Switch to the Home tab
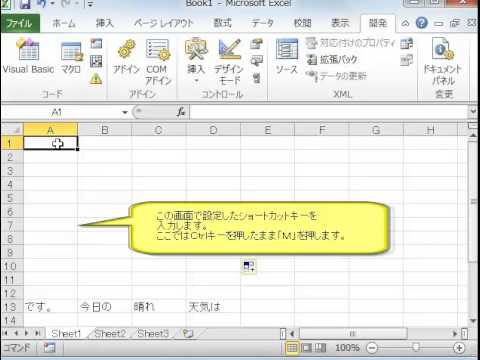The width and height of the screenshot is (480, 360). (x=64, y=23)
